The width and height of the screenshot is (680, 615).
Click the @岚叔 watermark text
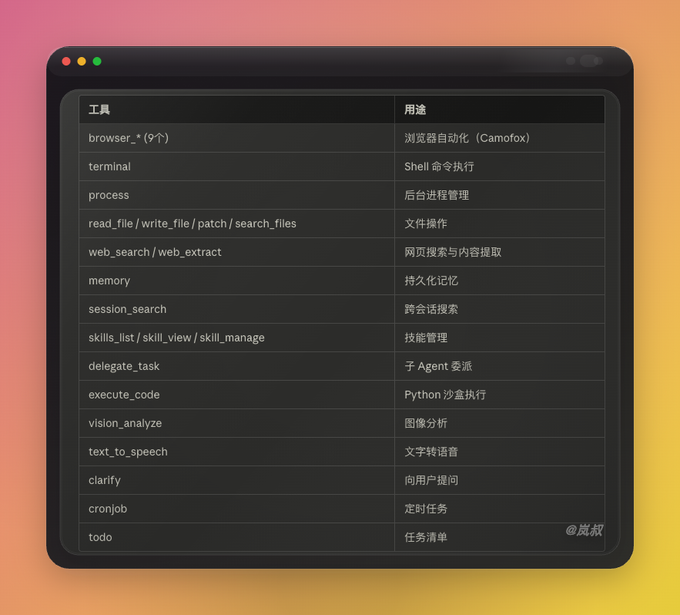(584, 530)
